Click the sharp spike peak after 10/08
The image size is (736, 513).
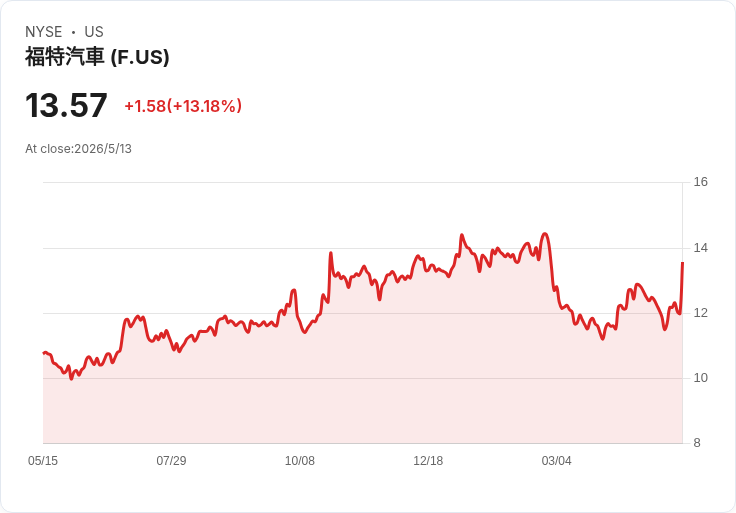pyautogui.click(x=331, y=253)
